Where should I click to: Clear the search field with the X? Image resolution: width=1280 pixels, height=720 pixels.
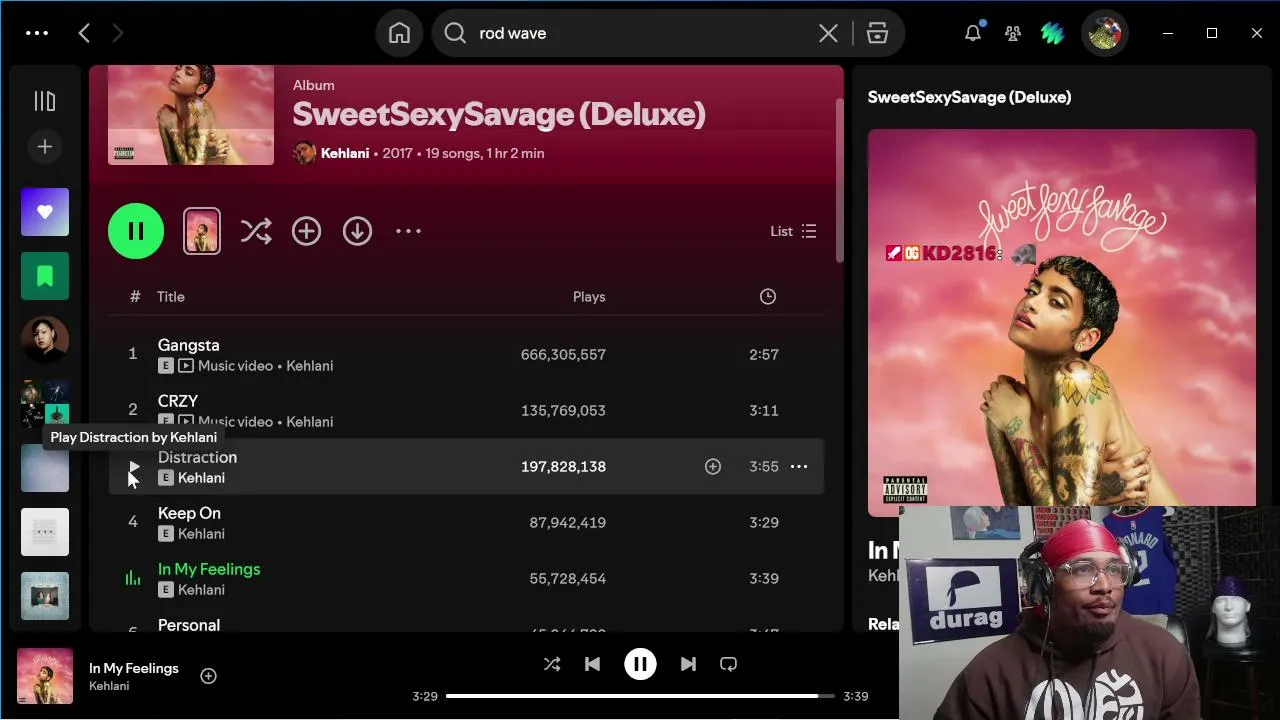[828, 33]
